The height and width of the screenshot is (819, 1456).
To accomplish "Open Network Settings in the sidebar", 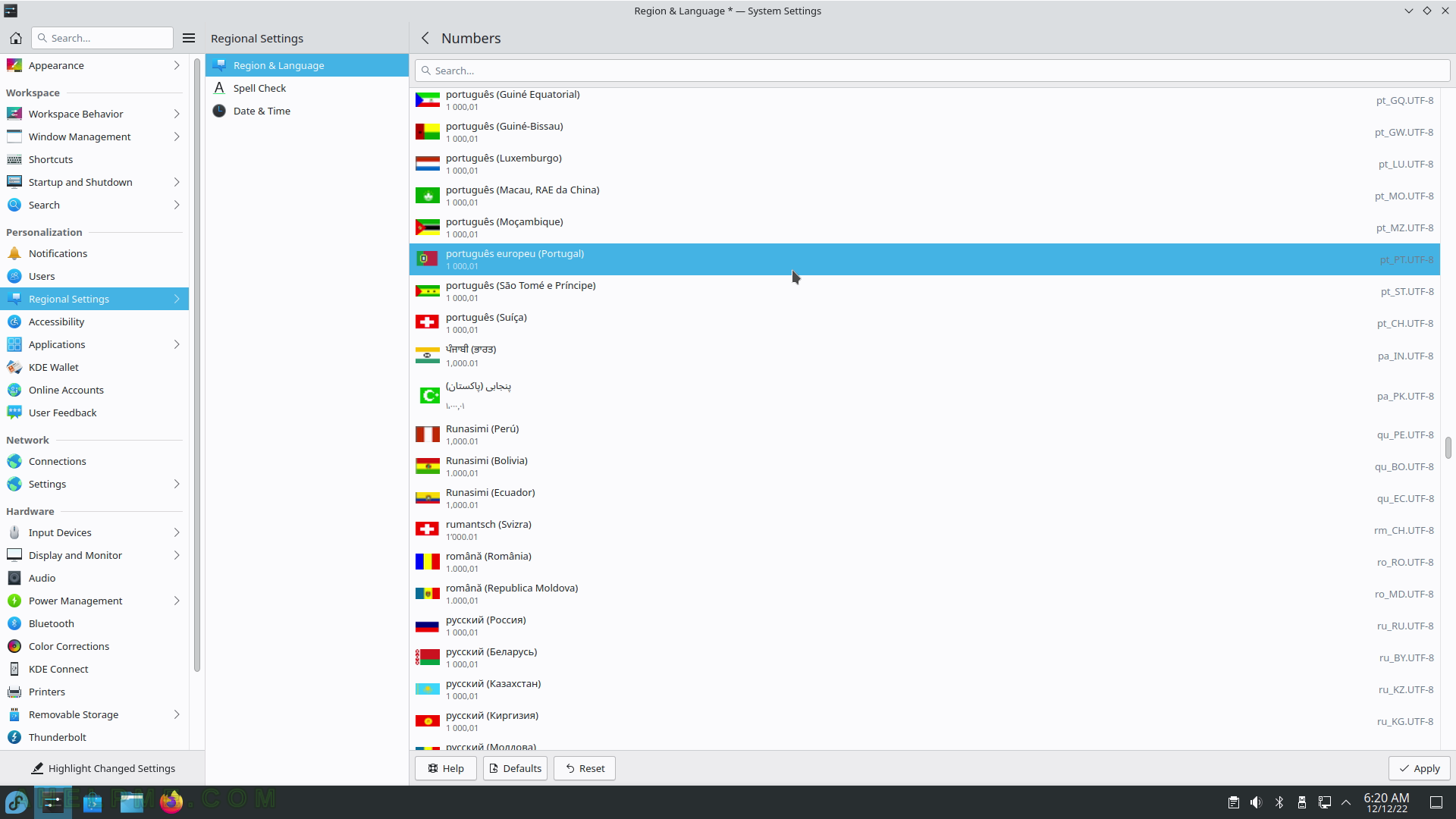I will pyautogui.click(x=94, y=484).
